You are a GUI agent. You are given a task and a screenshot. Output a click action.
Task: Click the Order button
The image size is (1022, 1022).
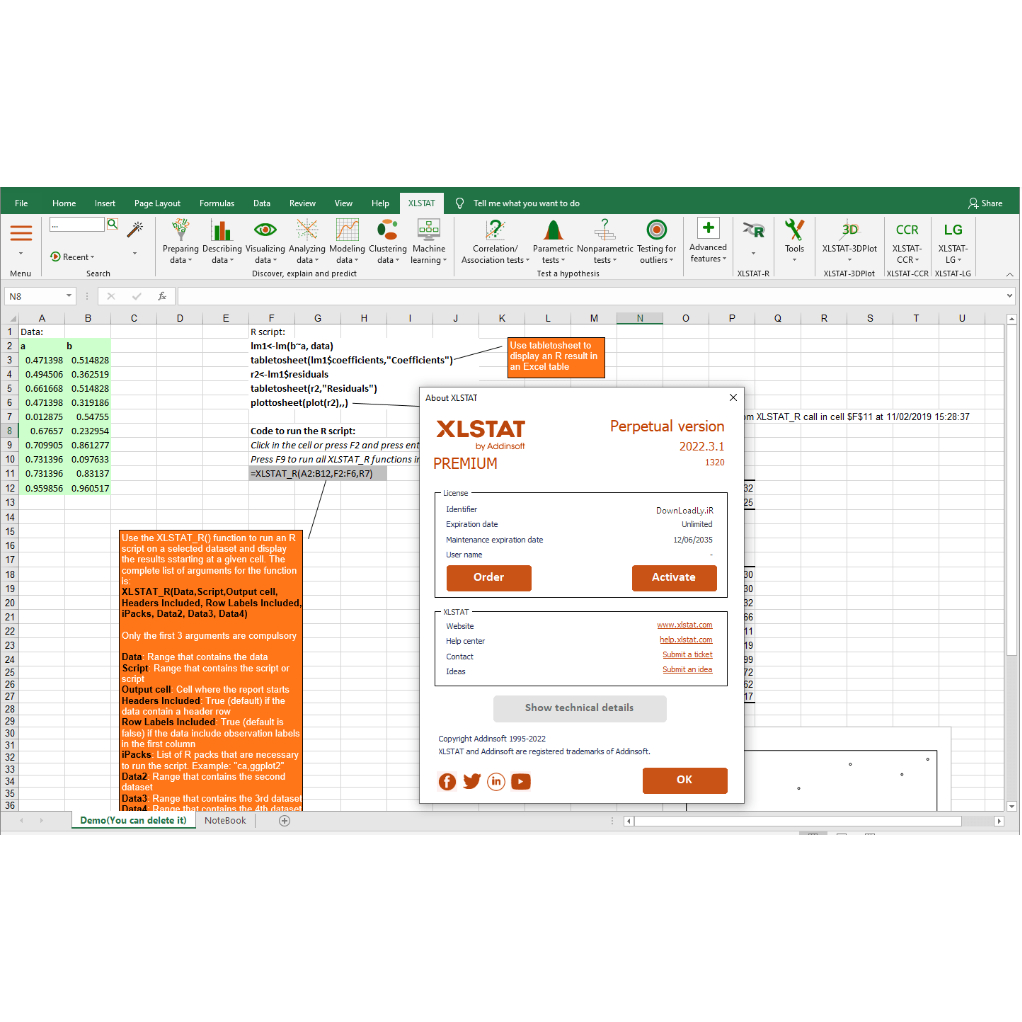[489, 577]
